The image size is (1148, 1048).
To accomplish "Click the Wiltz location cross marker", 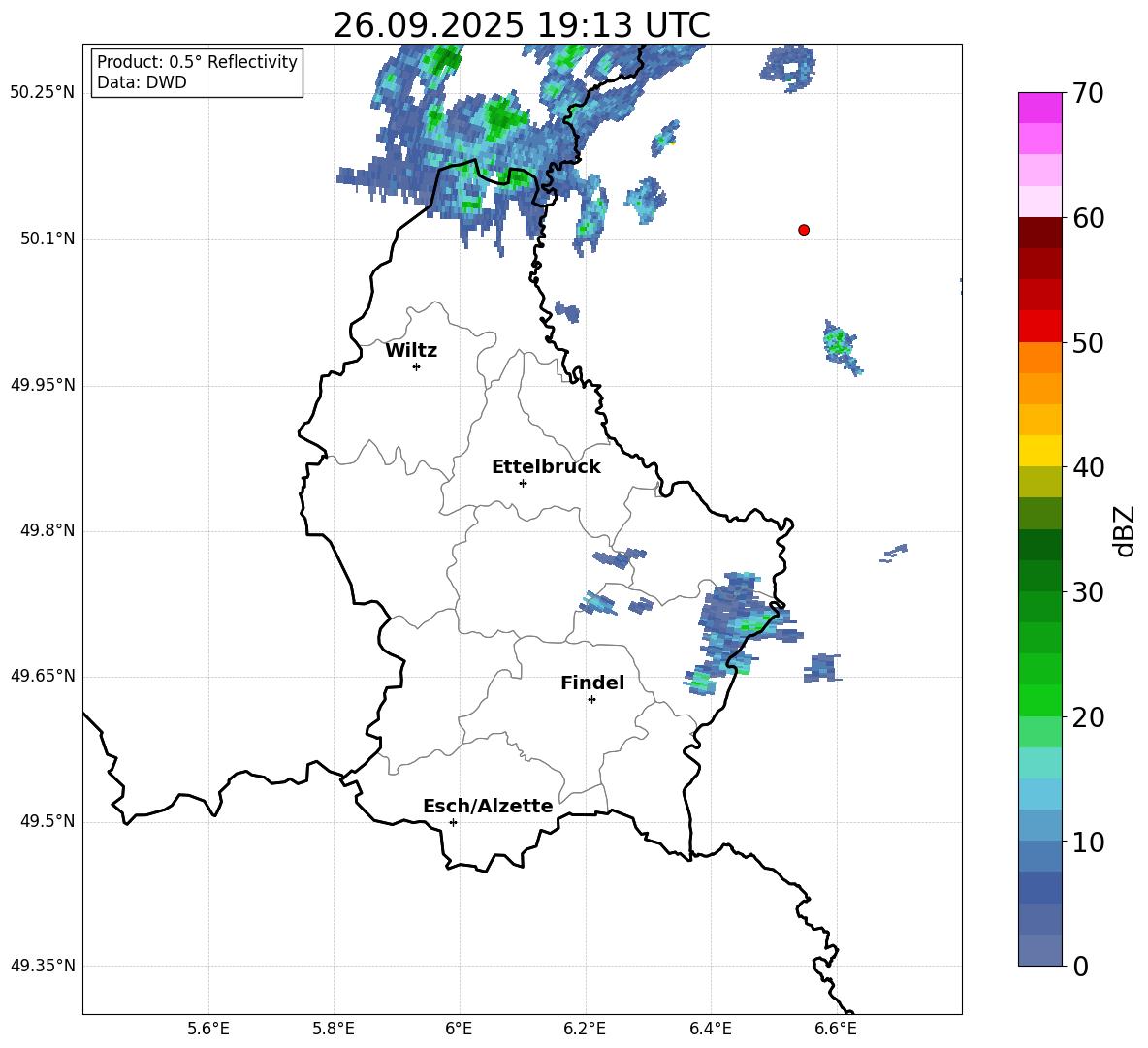I will 417,366.
